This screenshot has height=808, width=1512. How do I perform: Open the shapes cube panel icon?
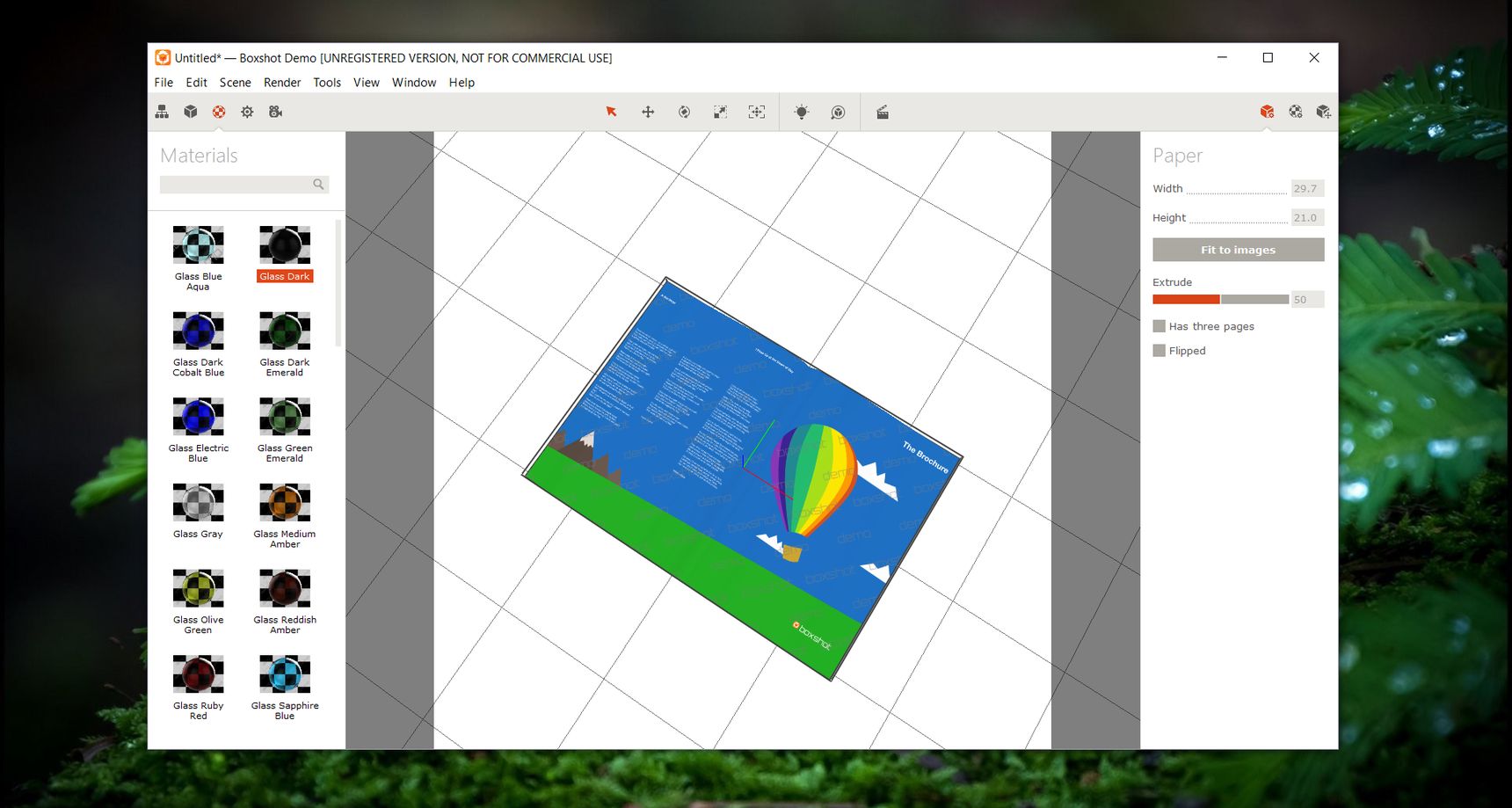tap(191, 112)
